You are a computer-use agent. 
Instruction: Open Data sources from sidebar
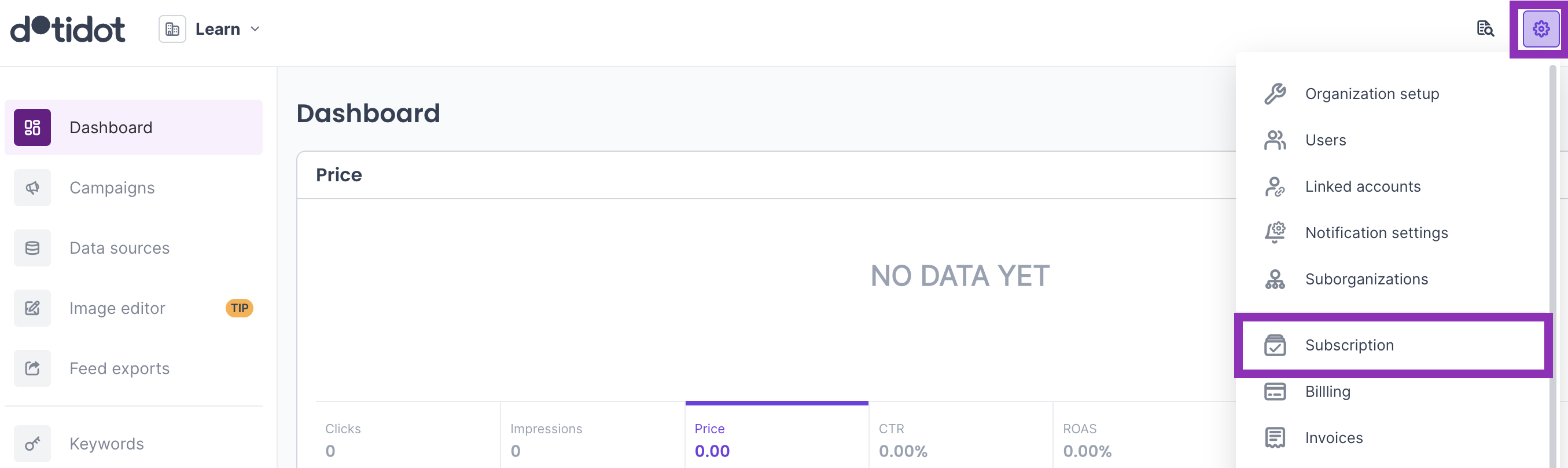(119, 248)
